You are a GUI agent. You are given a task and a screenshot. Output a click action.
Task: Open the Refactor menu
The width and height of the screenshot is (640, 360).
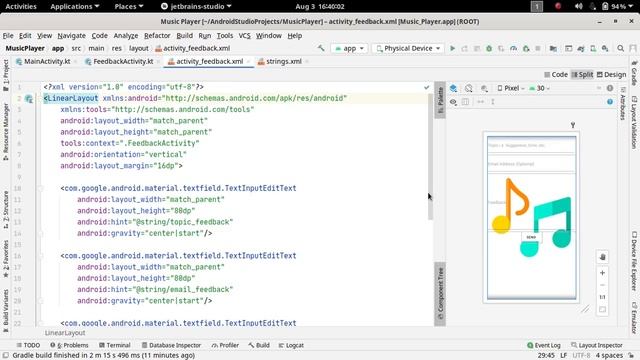tap(157, 36)
